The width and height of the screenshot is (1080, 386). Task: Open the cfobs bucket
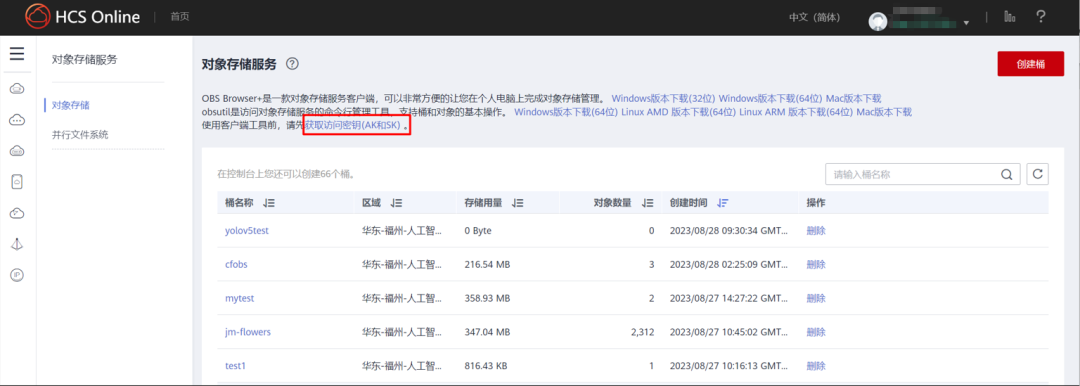click(x=236, y=265)
